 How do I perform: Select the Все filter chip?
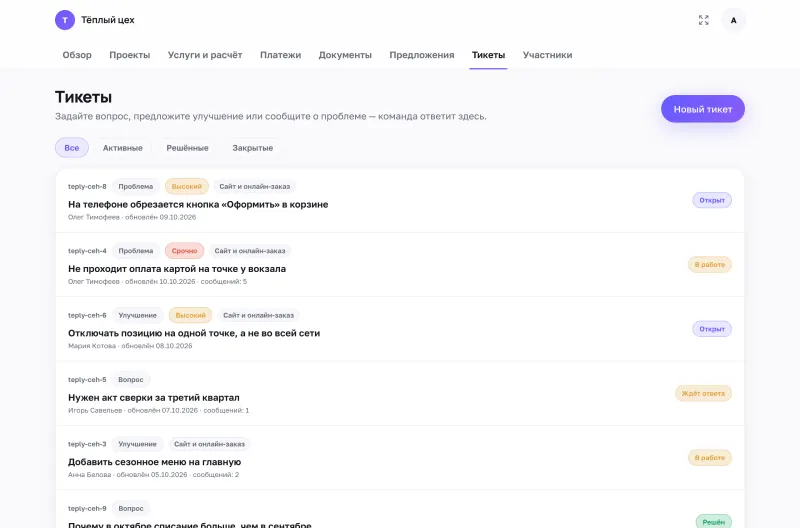tap(72, 148)
